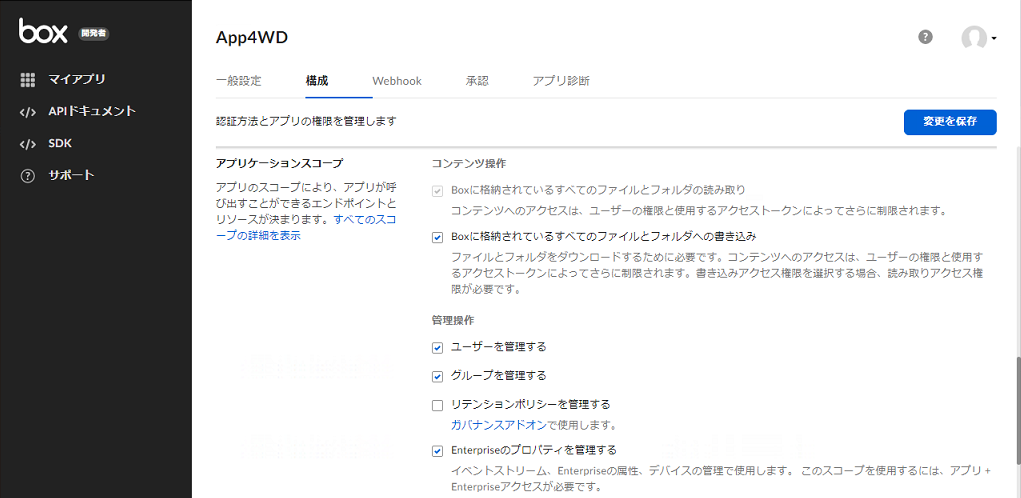Click the 開発者 badge beside Box logo
The image size is (1021, 498).
coord(94,33)
